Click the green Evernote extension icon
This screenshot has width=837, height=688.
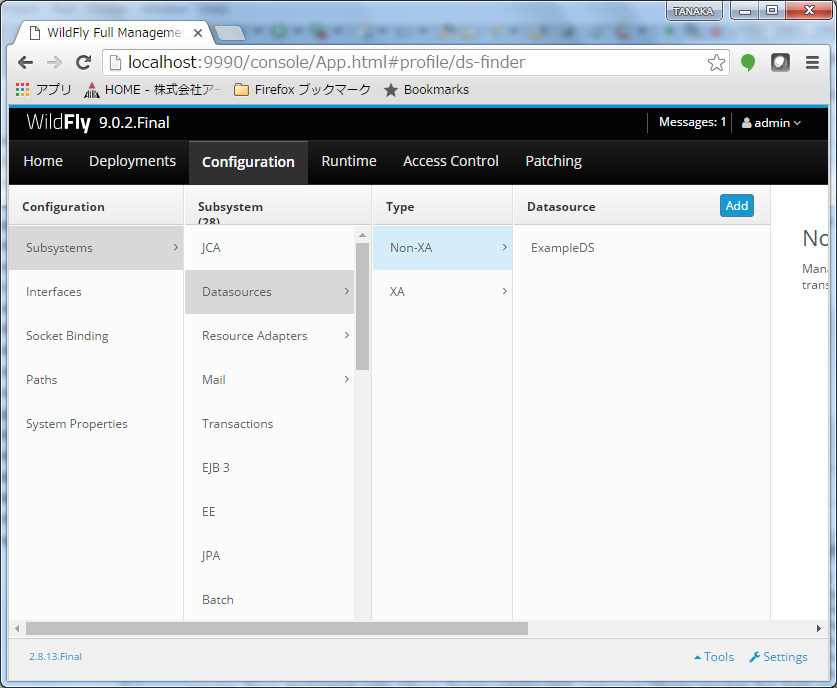pyautogui.click(x=748, y=63)
